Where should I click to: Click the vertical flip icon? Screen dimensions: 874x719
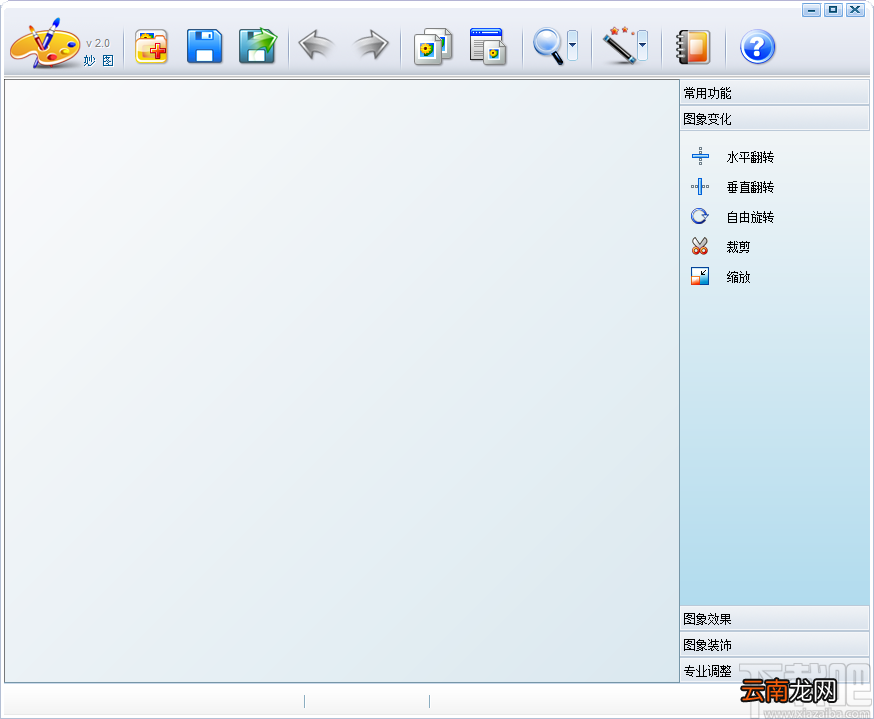tap(700, 186)
